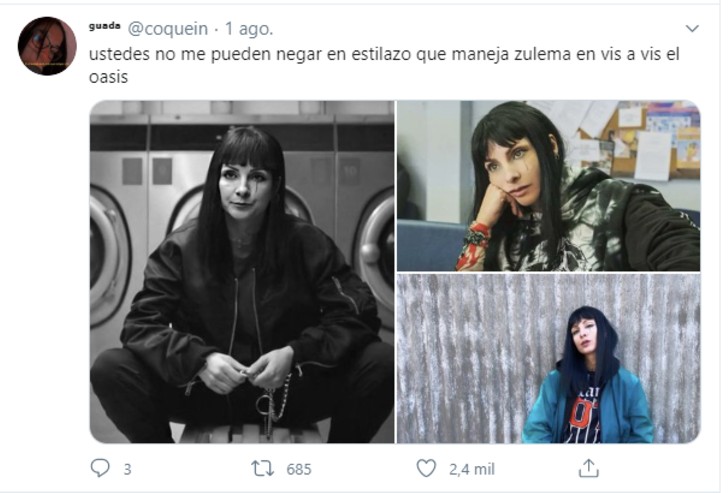Open the teal jacket photo by metal wall
The width and height of the screenshot is (728, 493).
coord(548,358)
